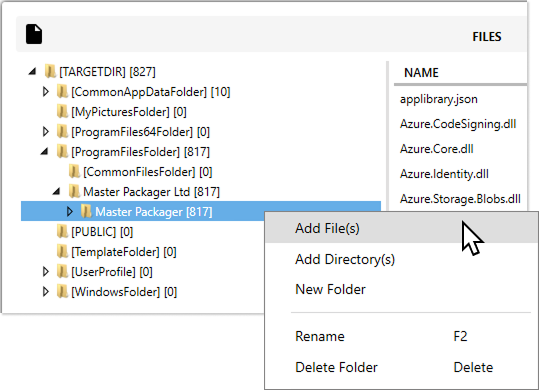Select [CommonFilesFolder] [0] label

[x=147, y=172]
